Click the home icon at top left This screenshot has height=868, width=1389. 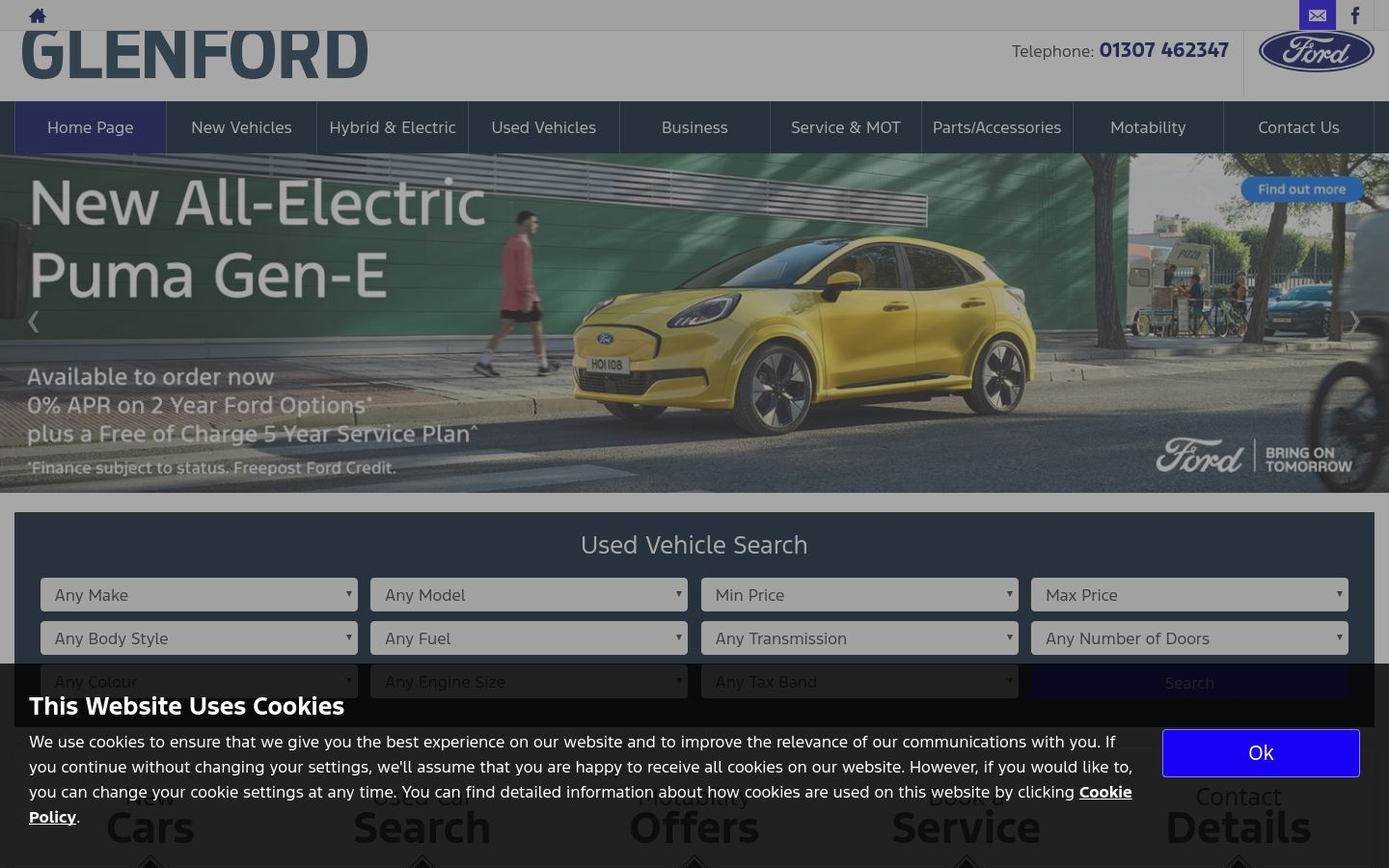point(38,15)
